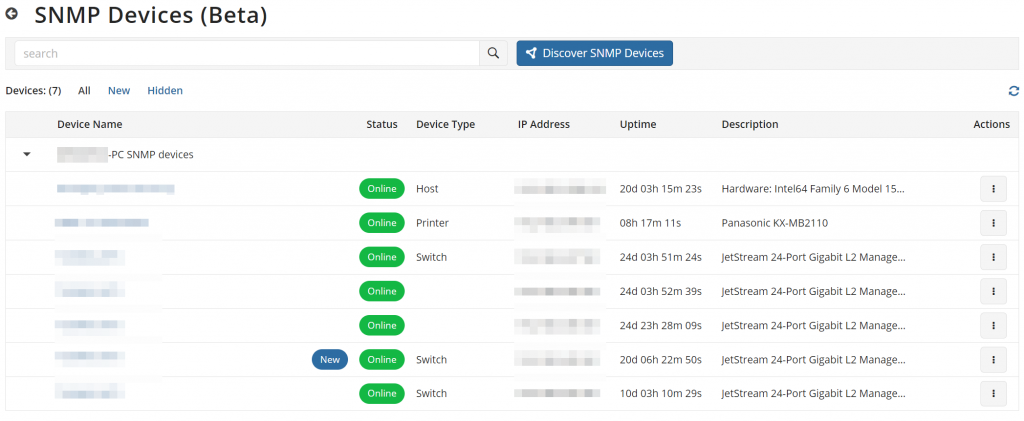Click description Panasonic KX-MB2110
The image size is (1024, 421).
tap(775, 223)
